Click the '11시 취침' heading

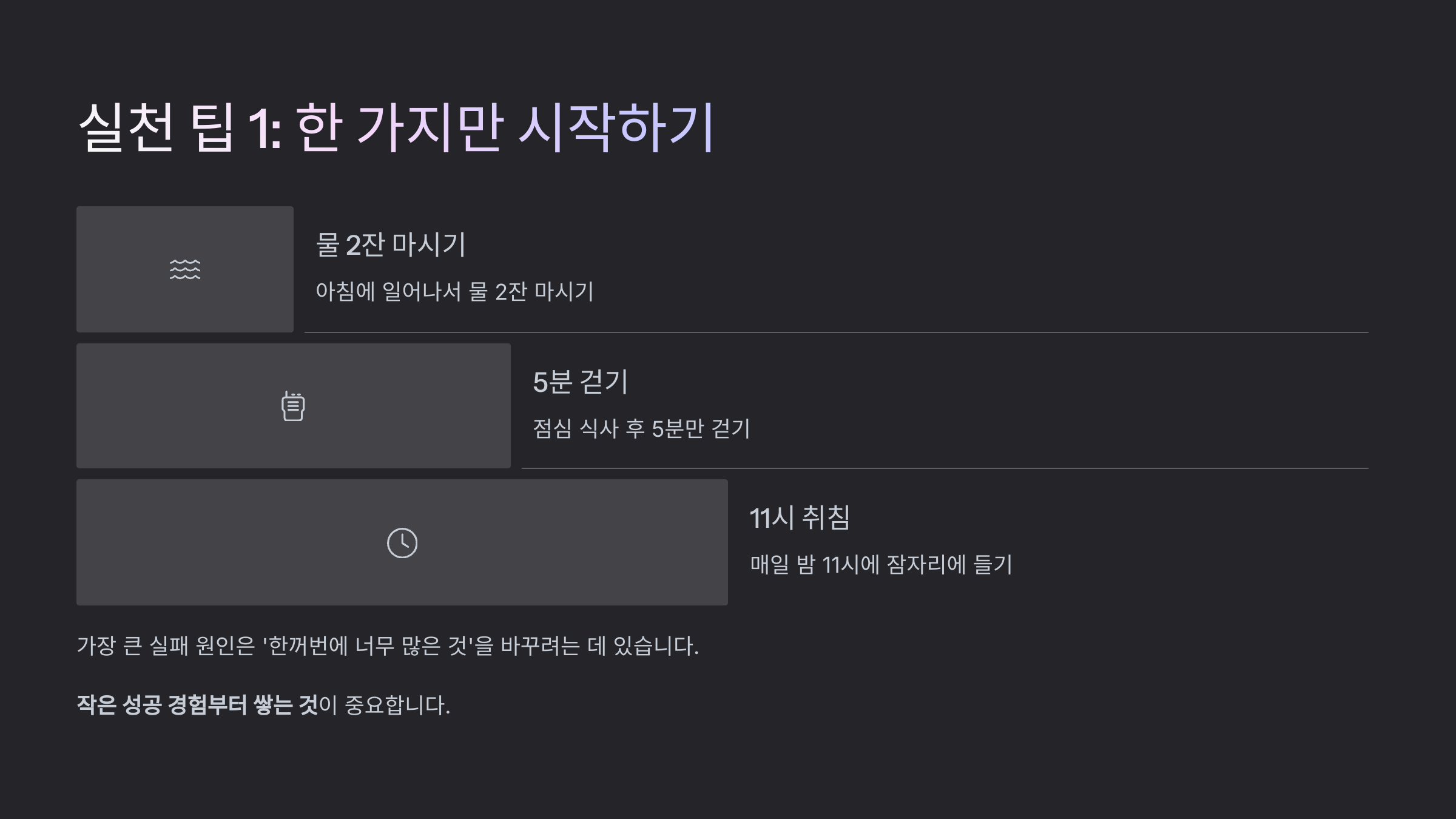click(800, 518)
